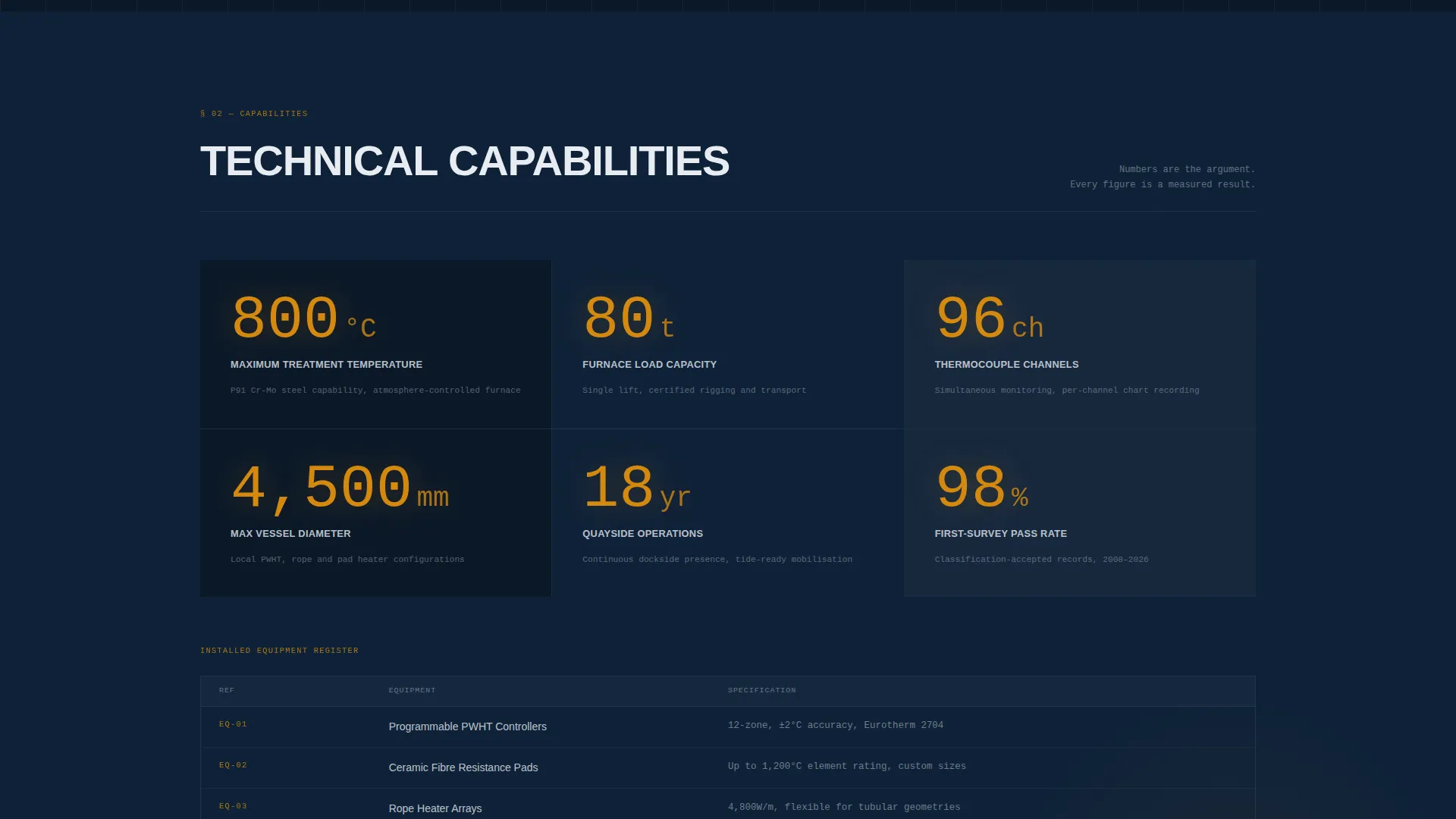The height and width of the screenshot is (819, 1456).
Task: Click 'Programmable PWHT Controllers' equipment name
Action: pos(467,726)
